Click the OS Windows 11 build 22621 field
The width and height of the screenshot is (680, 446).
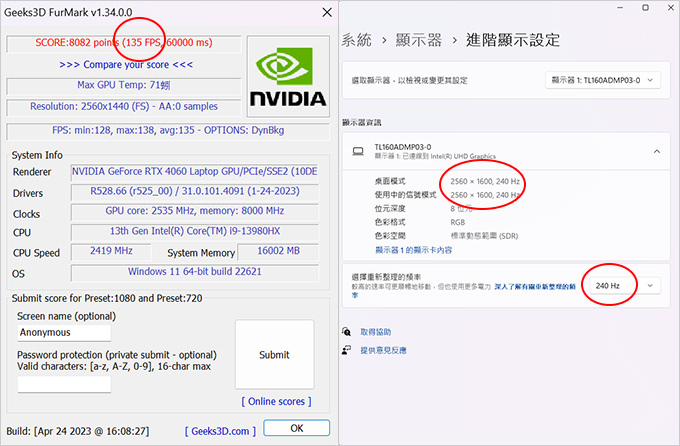[195, 272]
